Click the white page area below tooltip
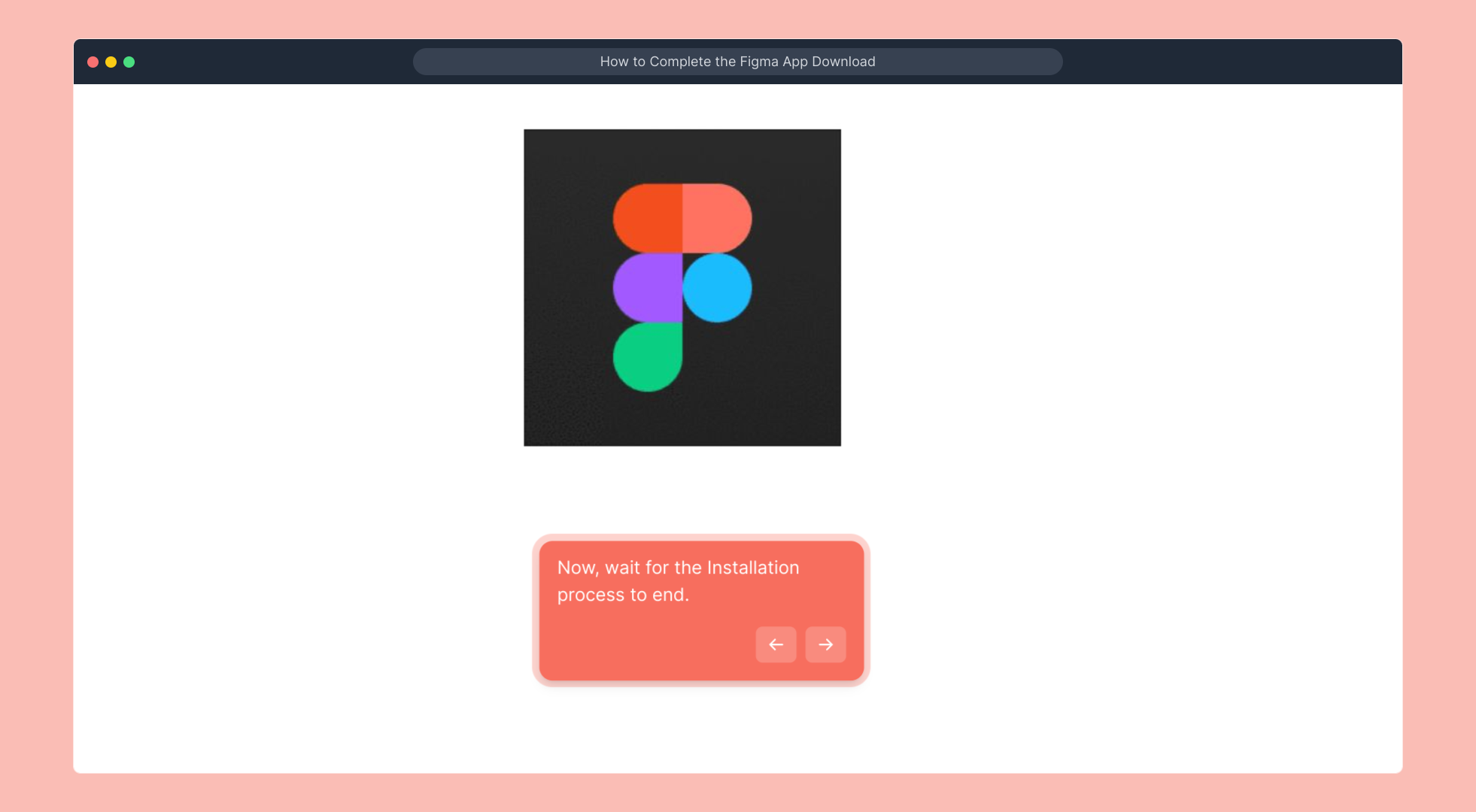1476x812 pixels. pyautogui.click(x=700, y=729)
